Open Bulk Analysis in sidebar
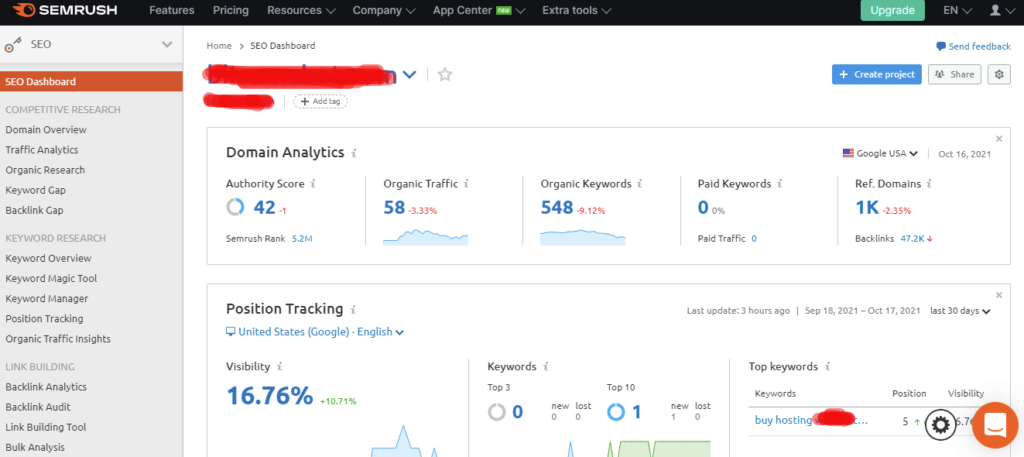 (35, 447)
